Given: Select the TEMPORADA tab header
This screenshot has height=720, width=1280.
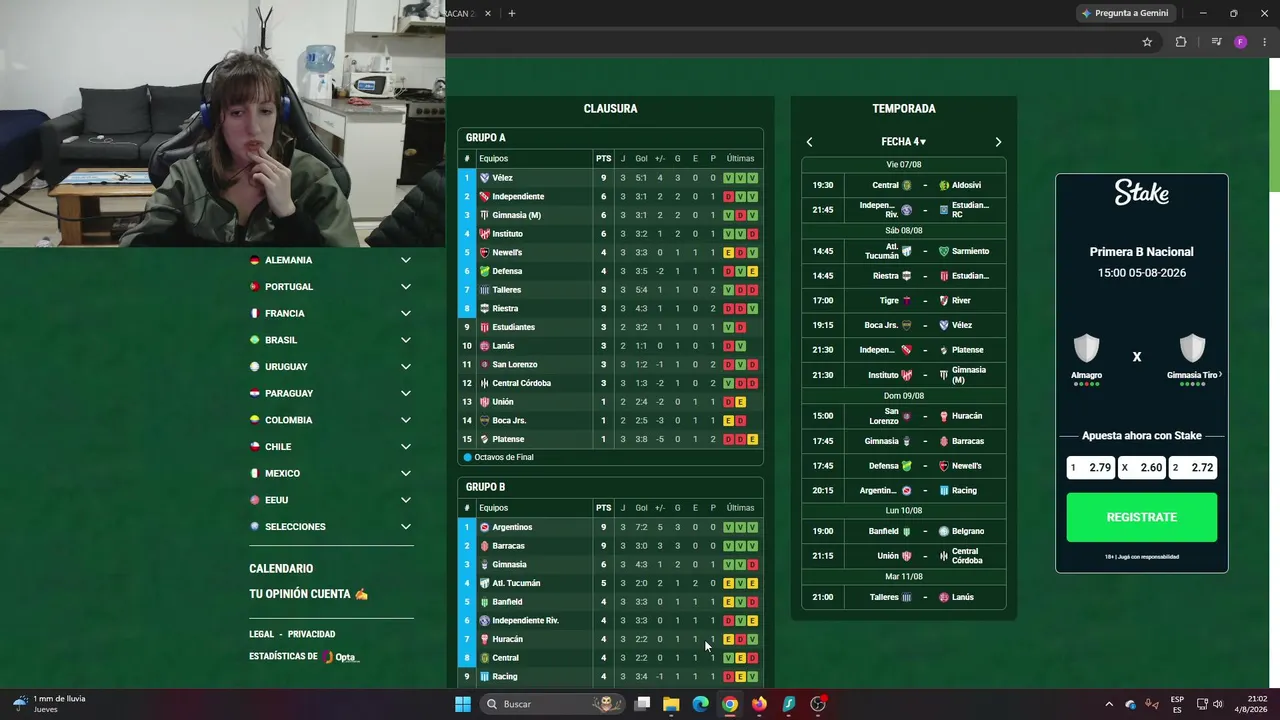Looking at the screenshot, I should tap(904, 109).
